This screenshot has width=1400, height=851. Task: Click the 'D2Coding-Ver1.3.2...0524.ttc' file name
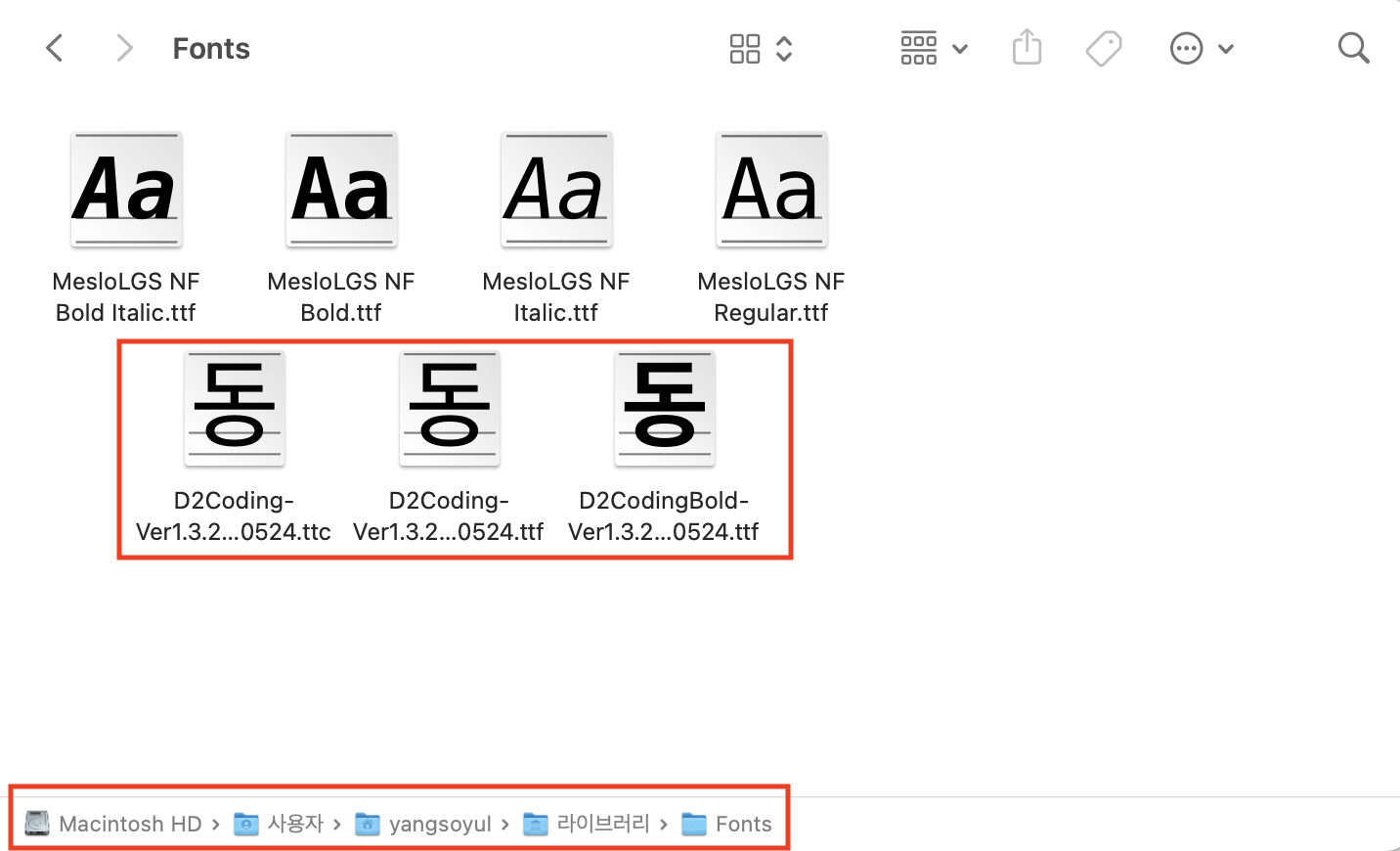[x=234, y=516]
